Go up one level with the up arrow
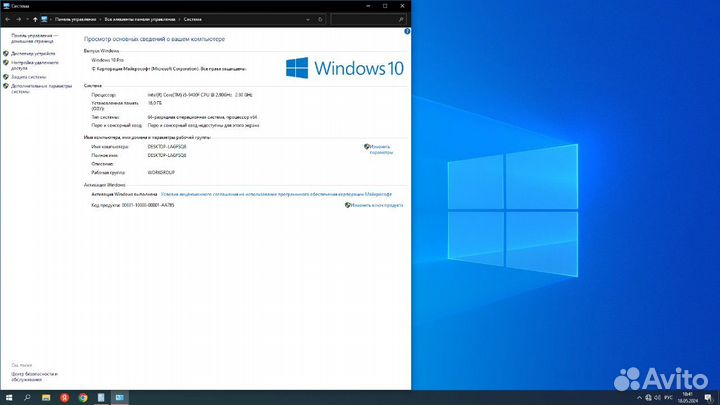720x405 pixels. [x=35, y=19]
